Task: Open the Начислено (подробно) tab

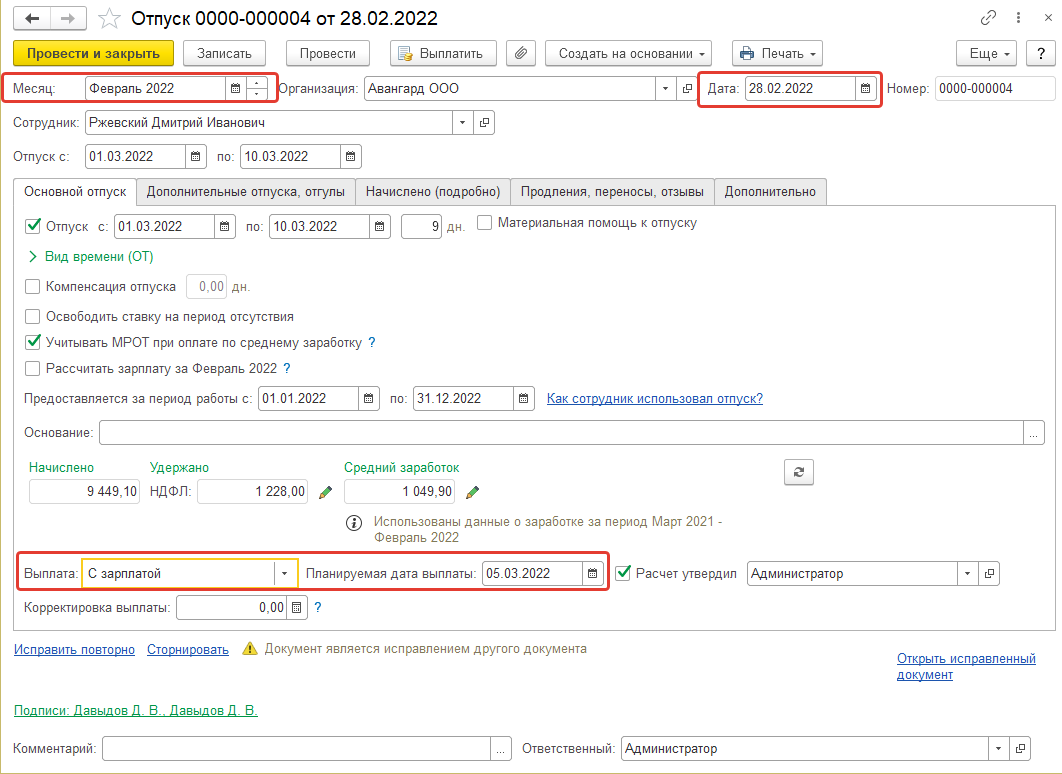Action: pyautogui.click(x=433, y=192)
